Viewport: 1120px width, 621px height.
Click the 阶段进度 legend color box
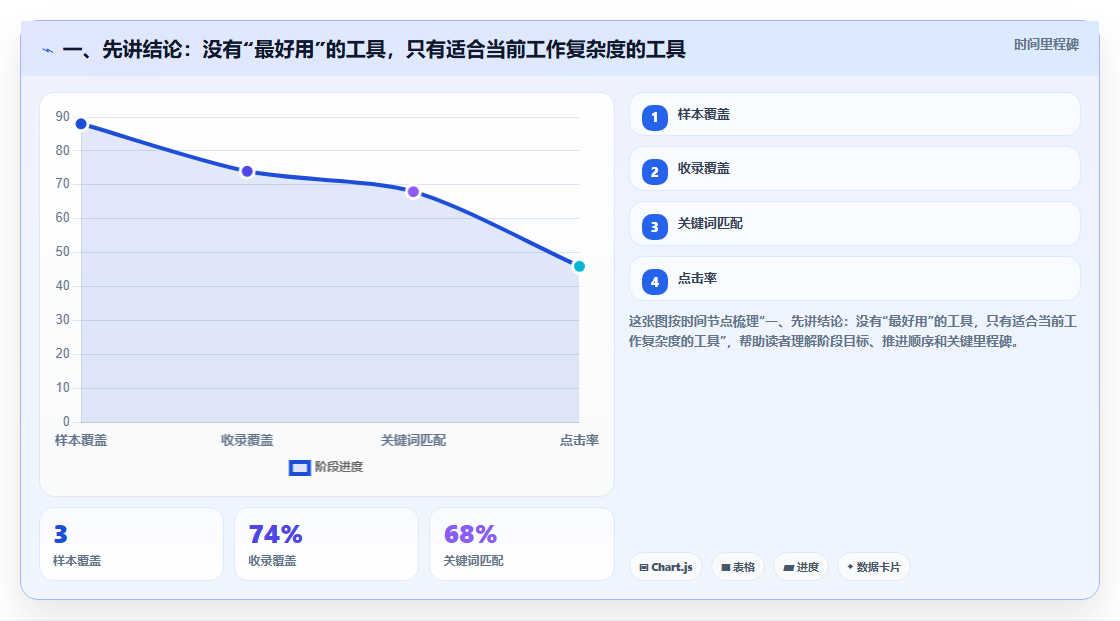[x=299, y=468]
